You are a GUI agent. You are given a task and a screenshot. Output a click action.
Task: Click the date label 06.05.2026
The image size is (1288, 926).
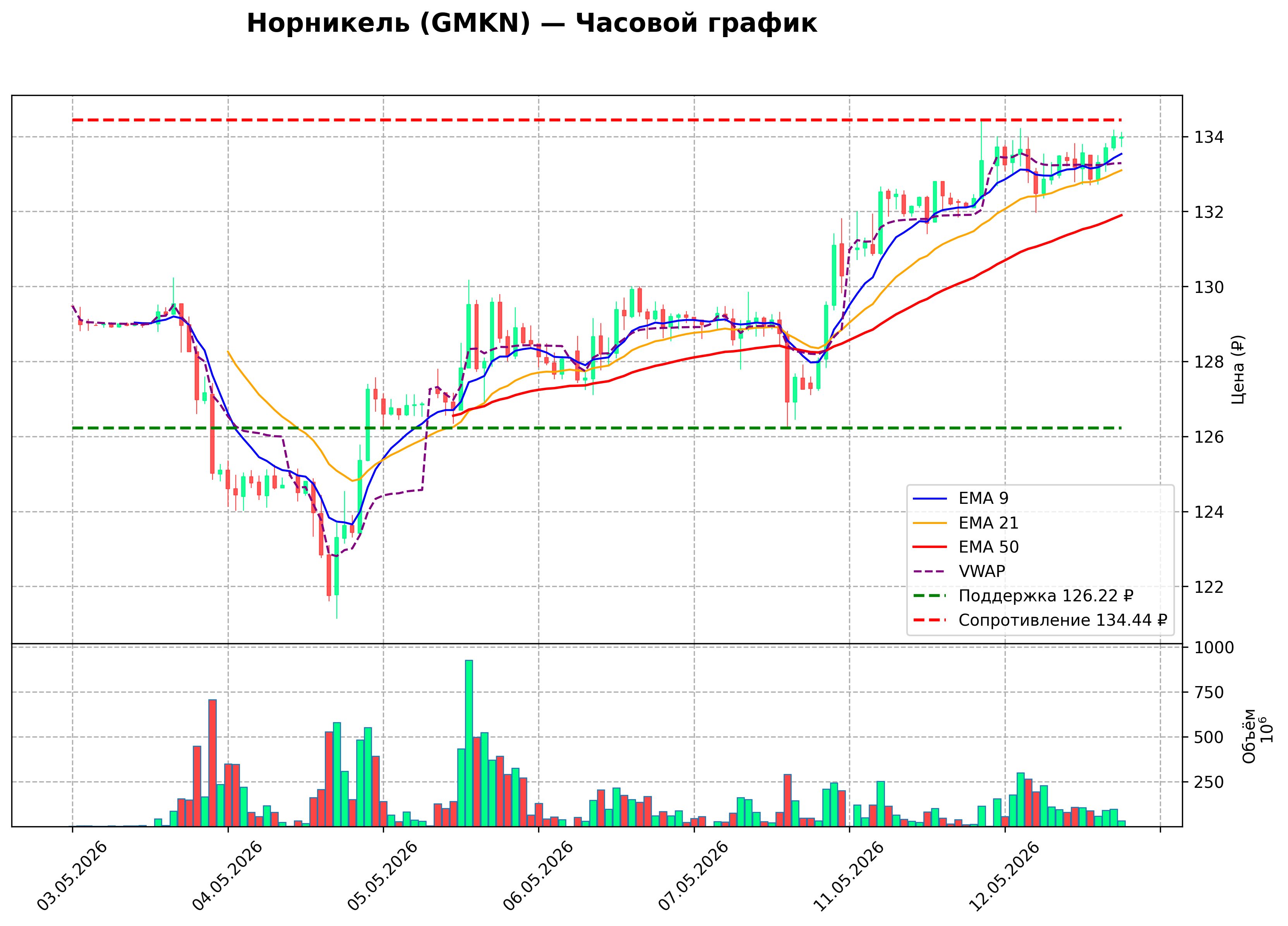[539, 876]
